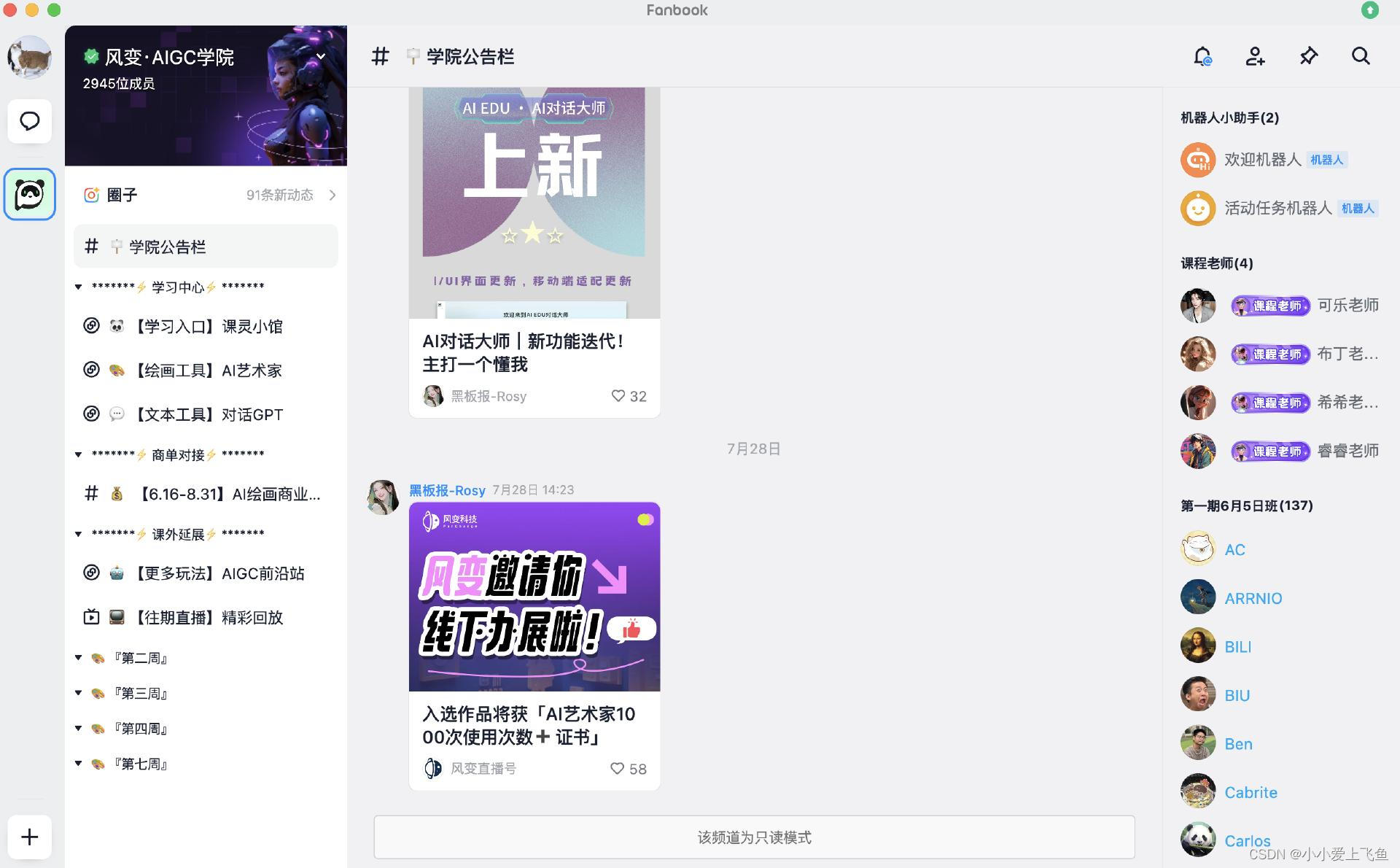Open 圈子 via its camera icon
This screenshot has width=1400, height=868.
pyautogui.click(x=91, y=195)
